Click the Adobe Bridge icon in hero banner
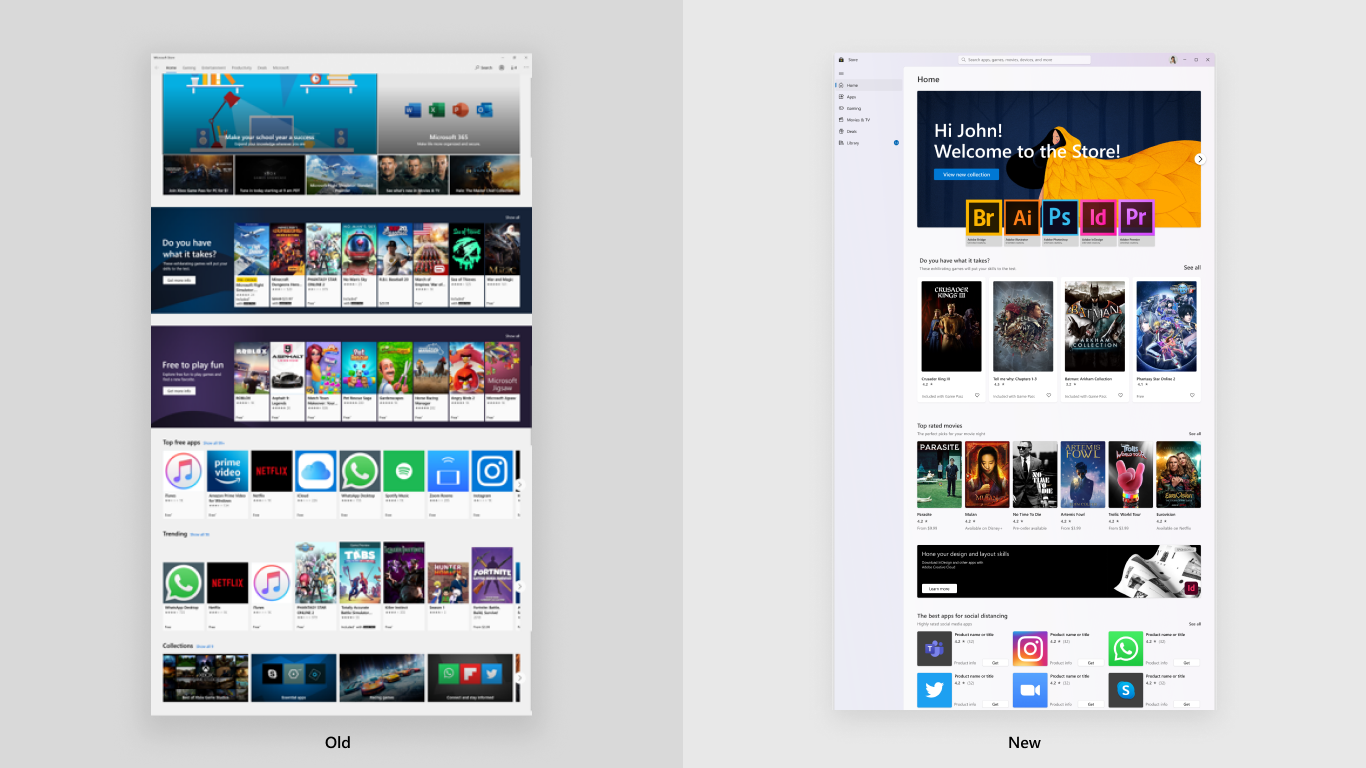Image resolution: width=1366 pixels, height=768 pixels. coord(984,217)
